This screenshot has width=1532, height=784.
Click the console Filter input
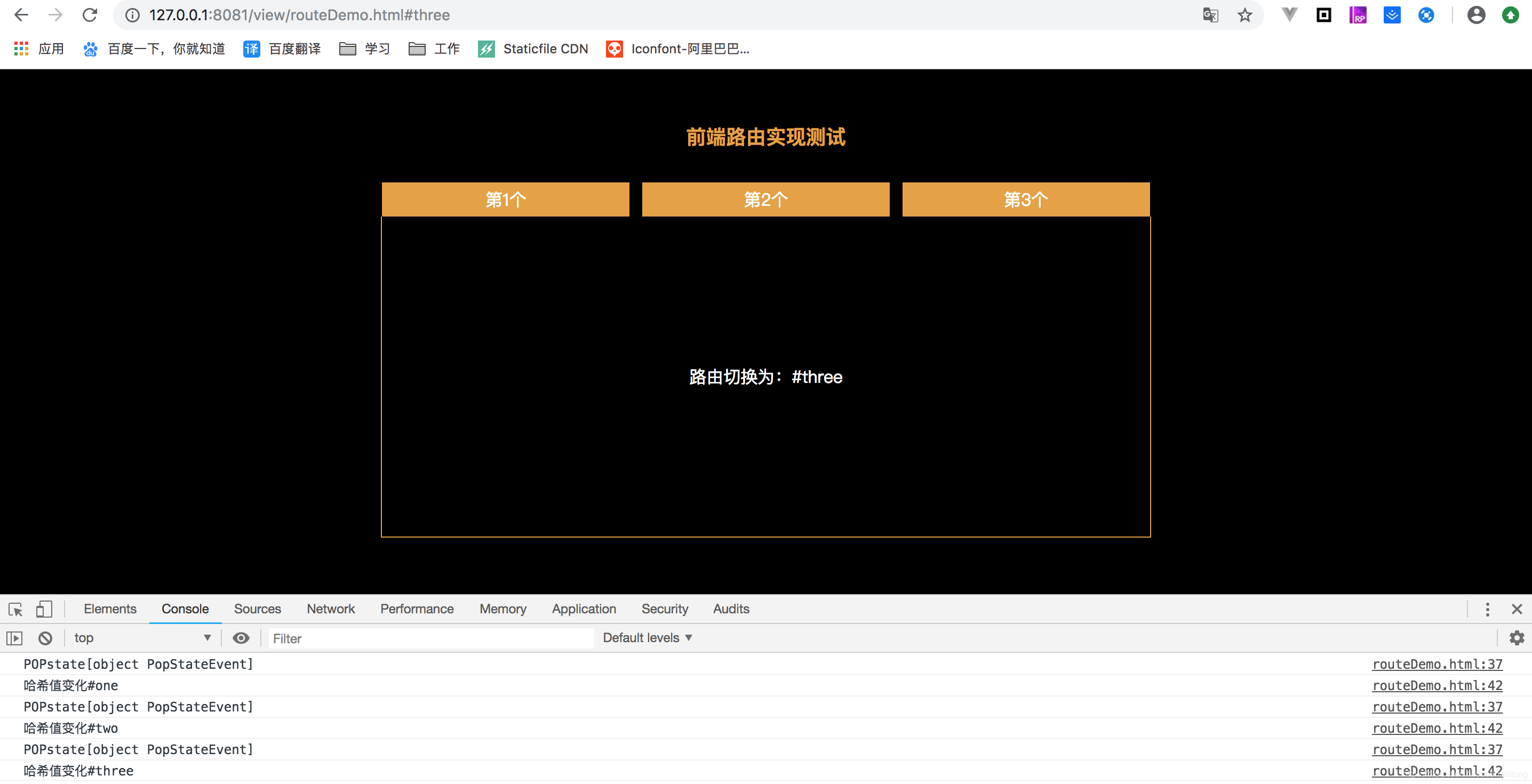(x=431, y=638)
